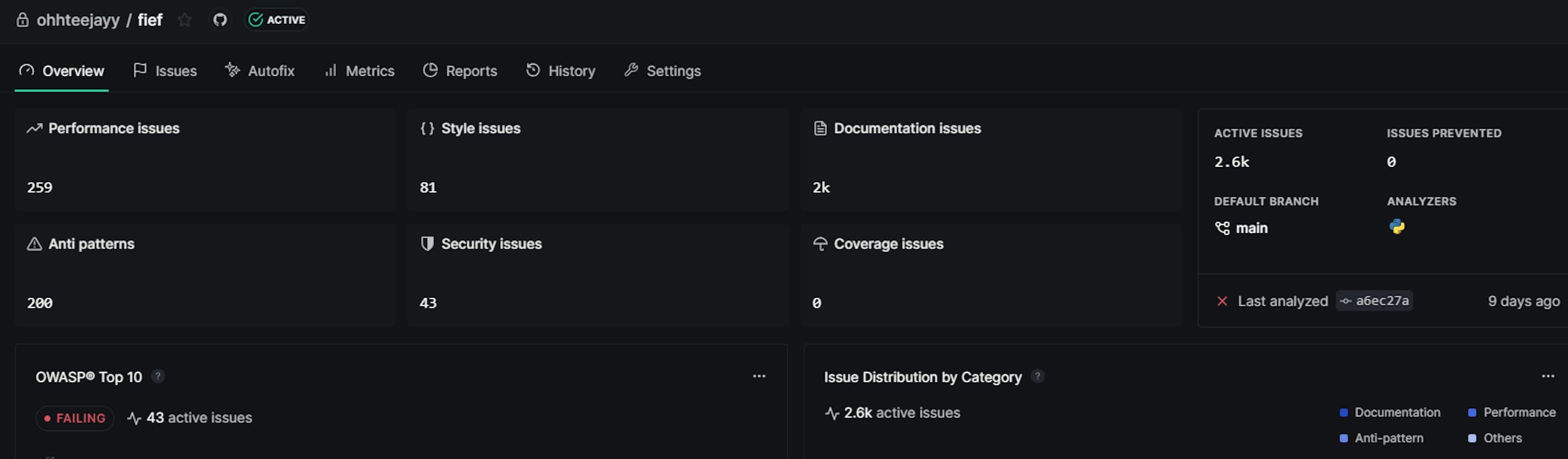Screen dimensions: 1568x459
Task: Open the Performance issues card
Action: pos(205,160)
